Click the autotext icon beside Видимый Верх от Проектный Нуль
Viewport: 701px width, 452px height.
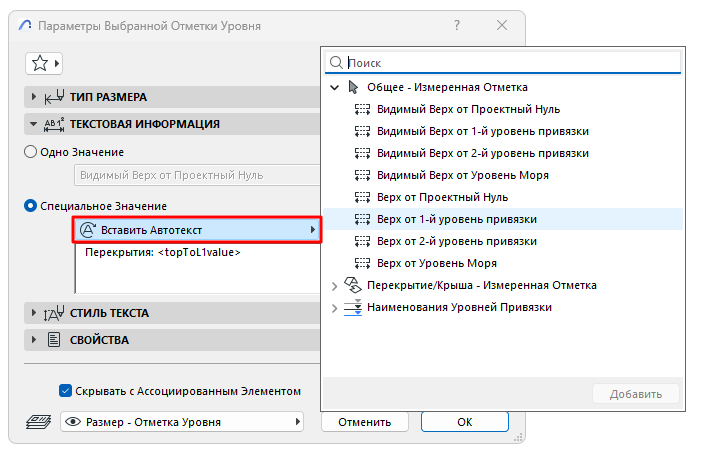pyautogui.click(x=362, y=109)
